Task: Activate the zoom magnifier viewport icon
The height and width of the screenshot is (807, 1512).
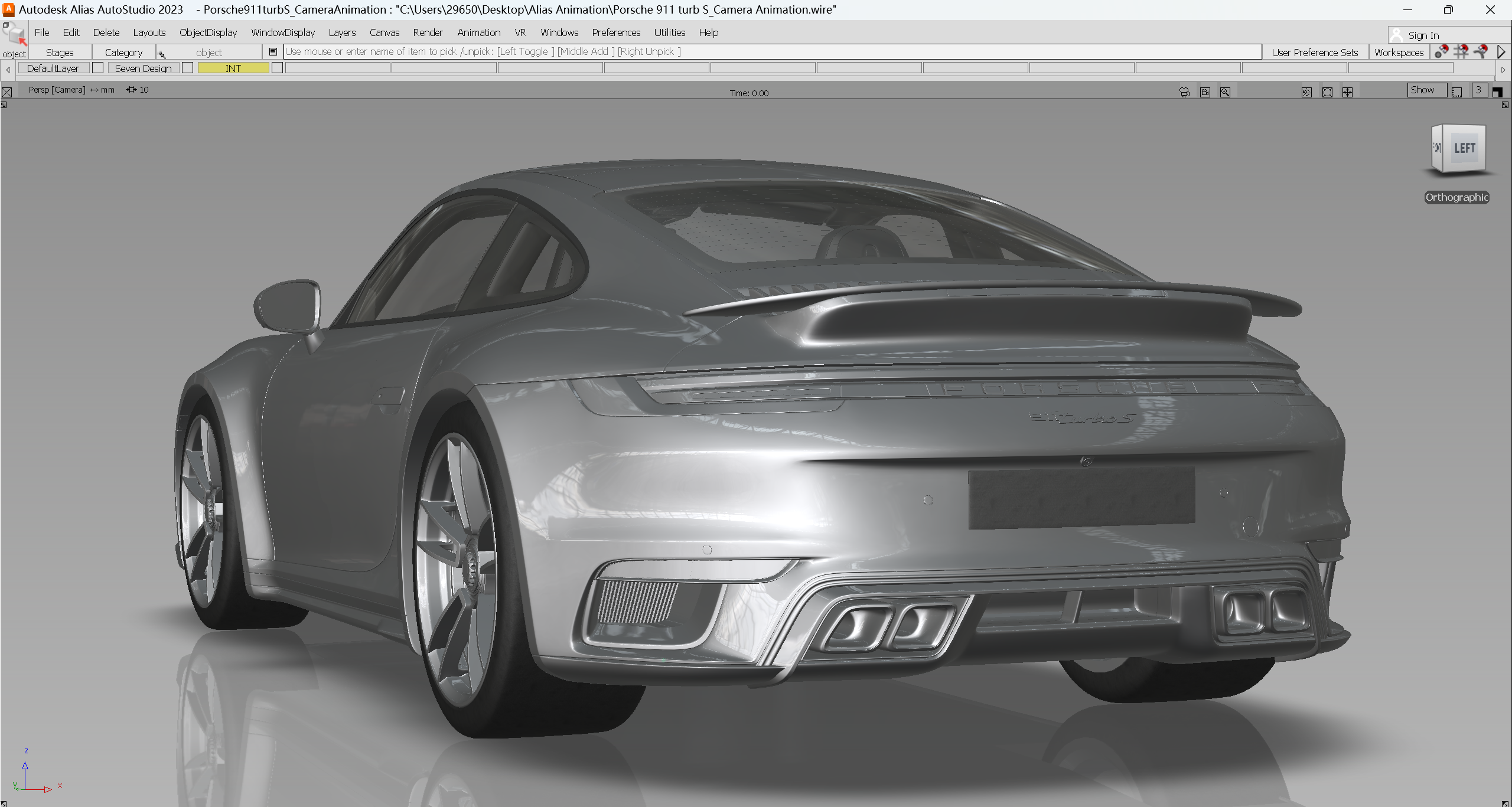Action: tap(1225, 92)
